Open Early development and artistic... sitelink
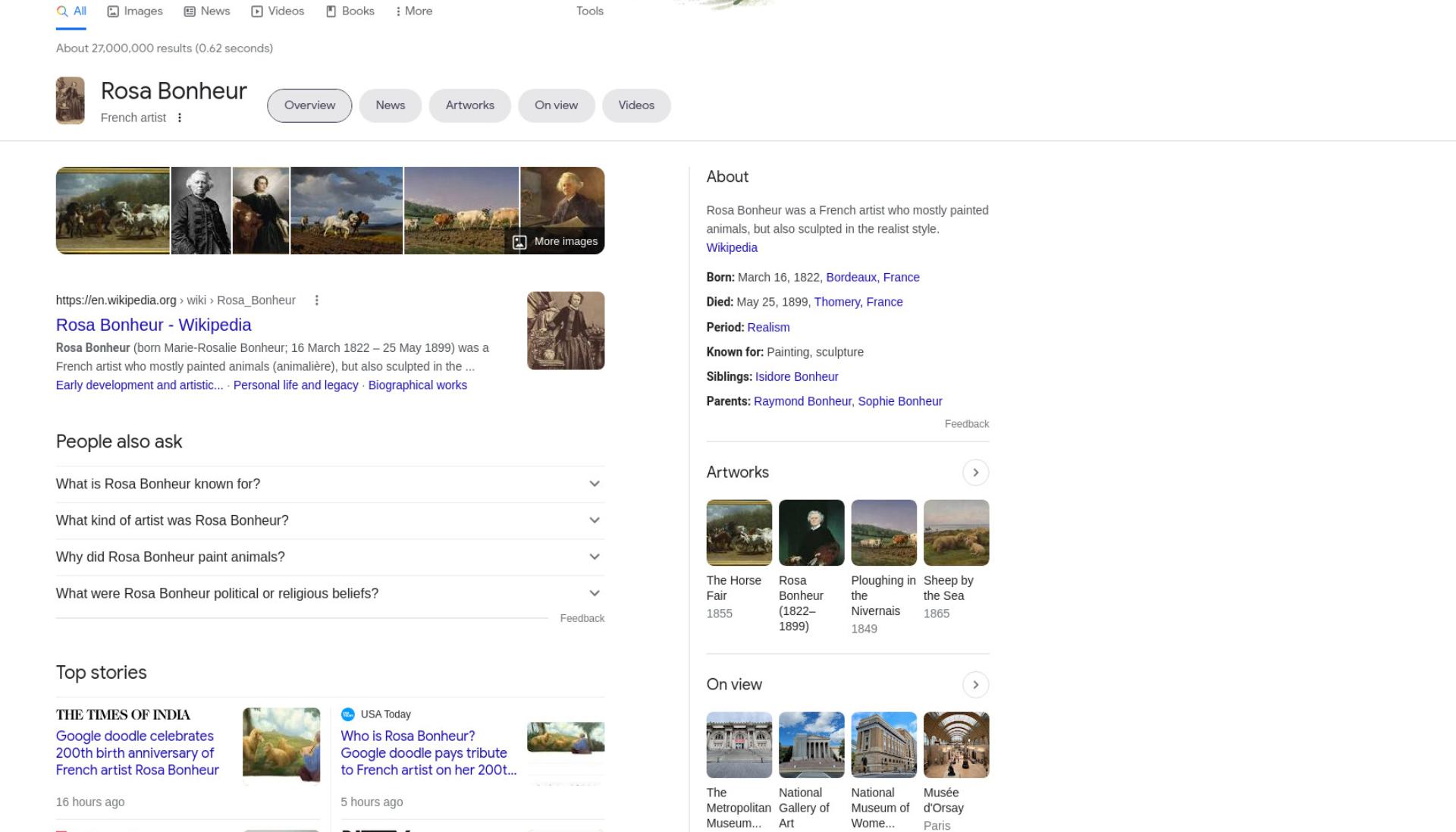Viewport: 1456px width, 832px height. click(x=140, y=385)
